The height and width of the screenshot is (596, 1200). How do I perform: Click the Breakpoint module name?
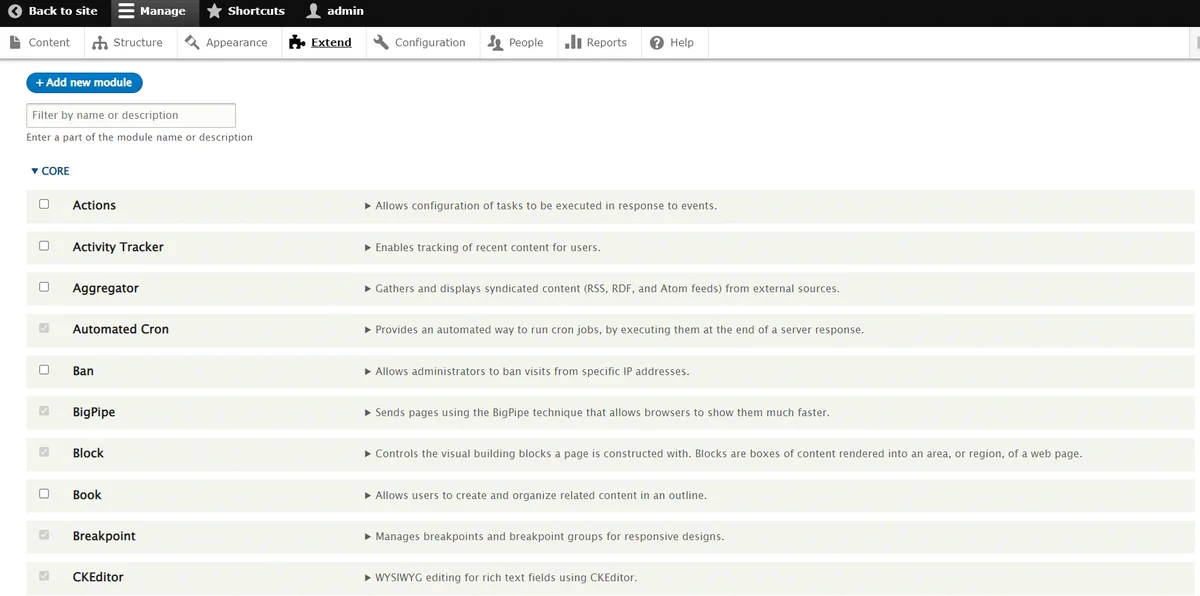click(104, 536)
